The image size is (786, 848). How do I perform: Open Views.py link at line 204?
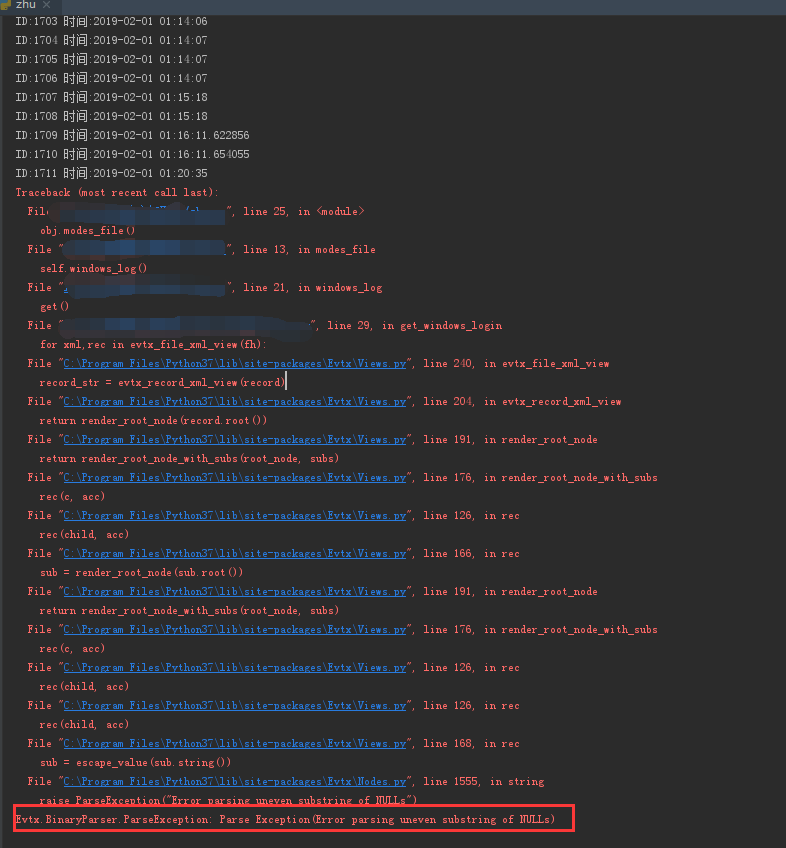[235, 402]
